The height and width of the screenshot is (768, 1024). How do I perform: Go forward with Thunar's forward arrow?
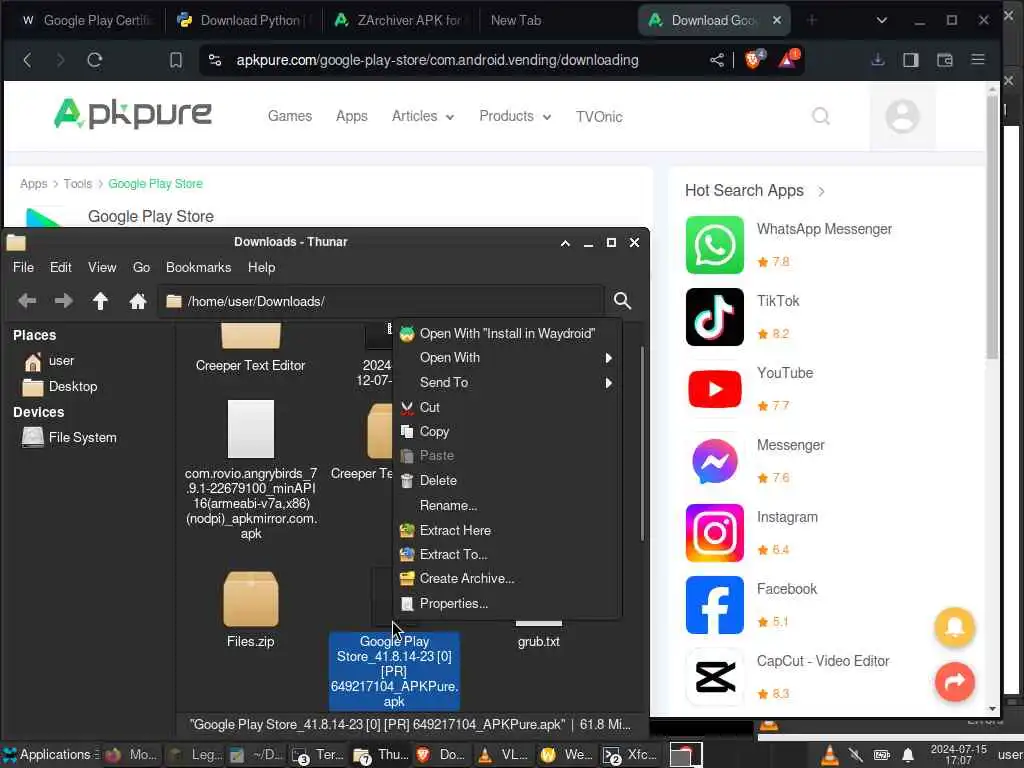coord(63,301)
